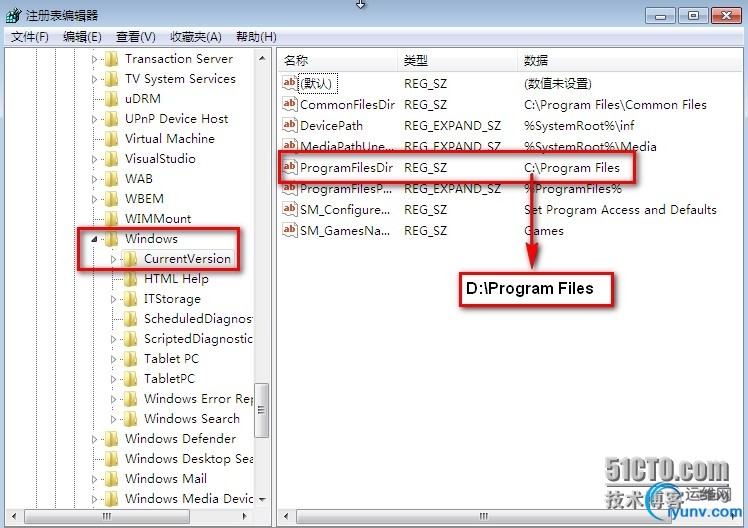Select the TV System Services tree item
The height and width of the screenshot is (528, 748).
tap(180, 79)
